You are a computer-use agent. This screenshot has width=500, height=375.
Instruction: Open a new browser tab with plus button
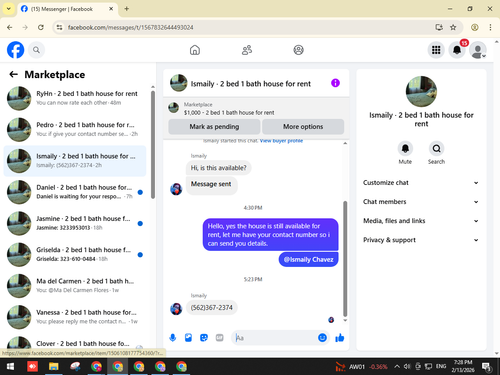tap(127, 9)
